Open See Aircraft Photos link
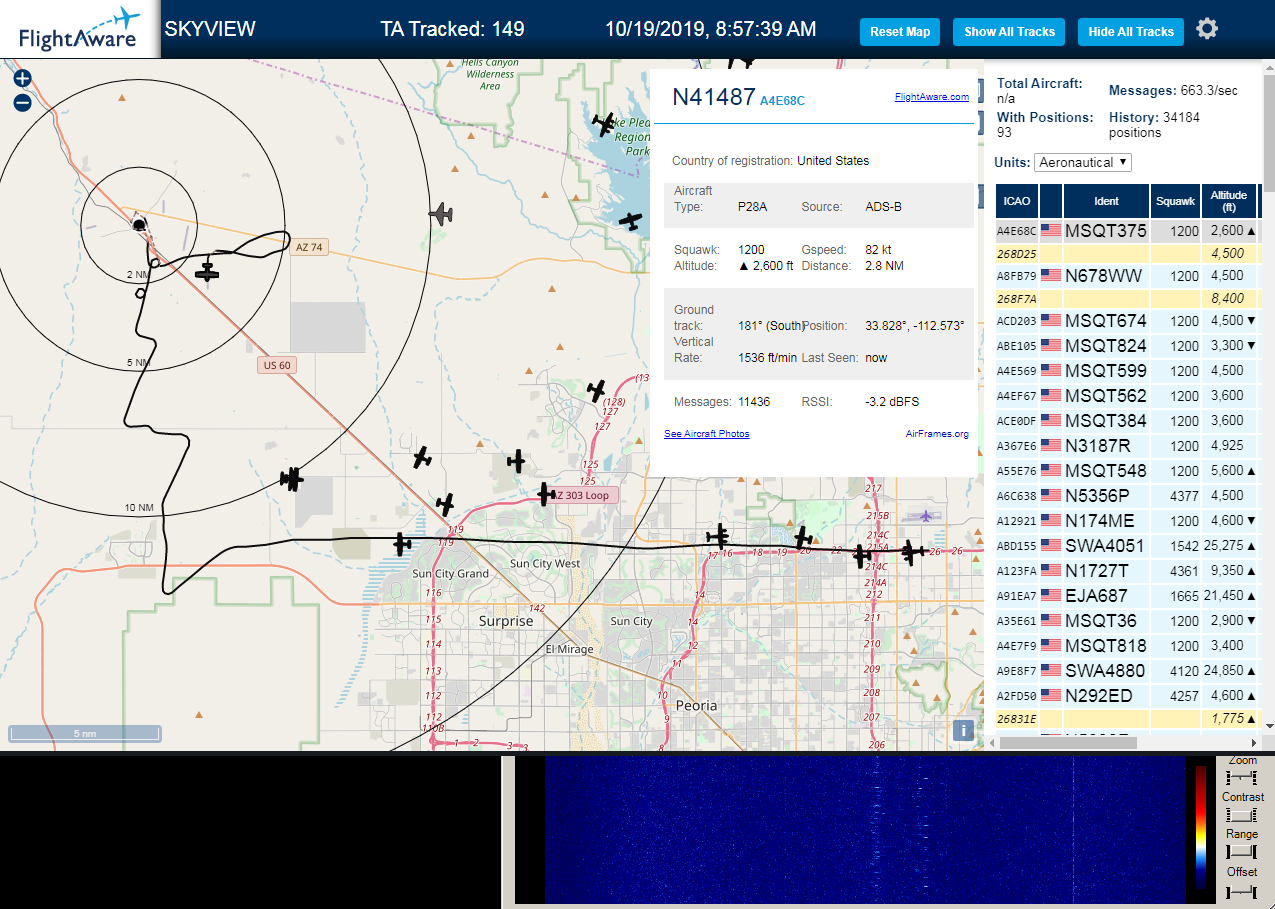The image size is (1275, 909). coord(706,434)
